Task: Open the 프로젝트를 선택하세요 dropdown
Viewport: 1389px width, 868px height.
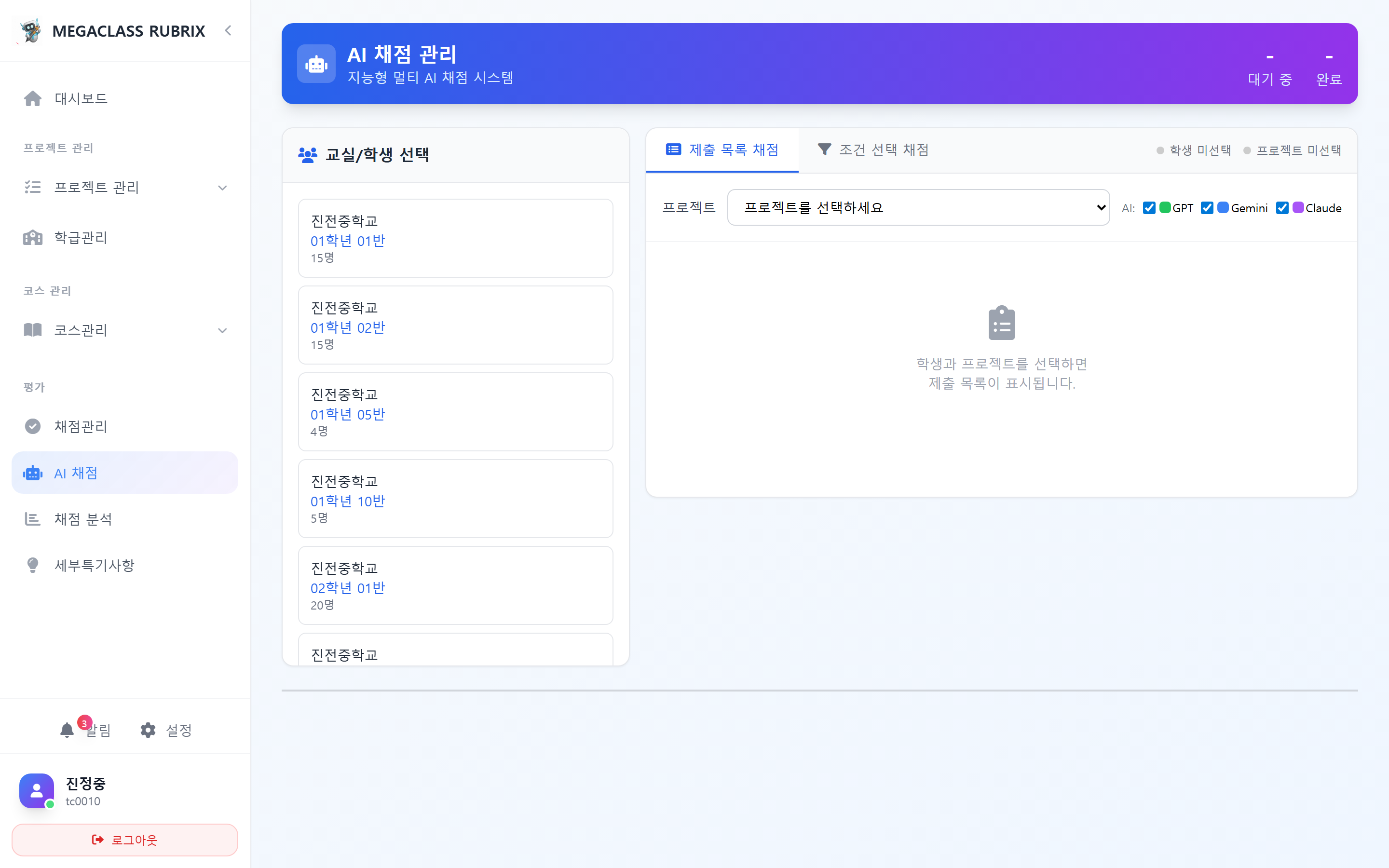Action: pos(918,207)
